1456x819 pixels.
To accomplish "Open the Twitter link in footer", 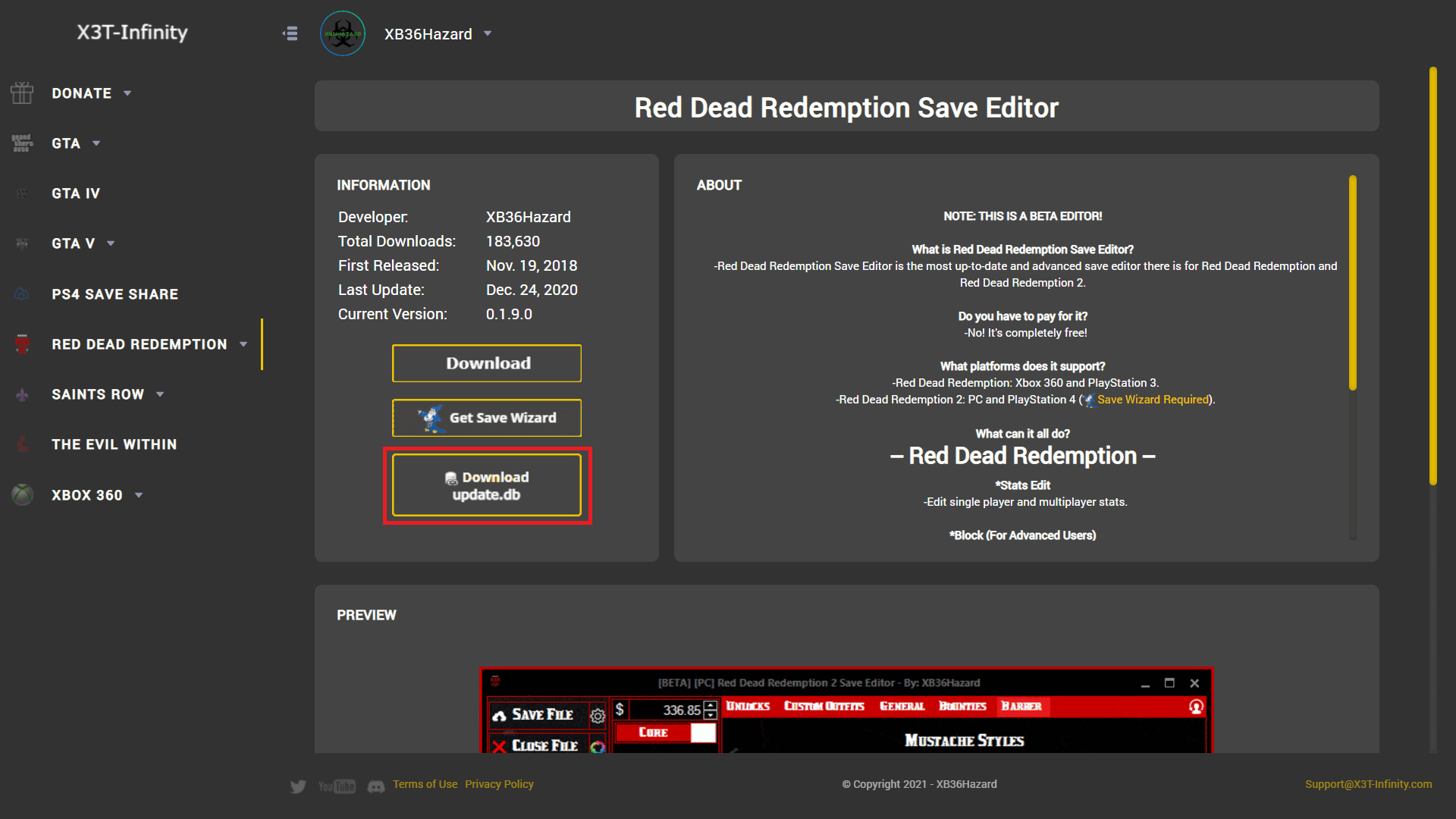I will pyautogui.click(x=298, y=786).
